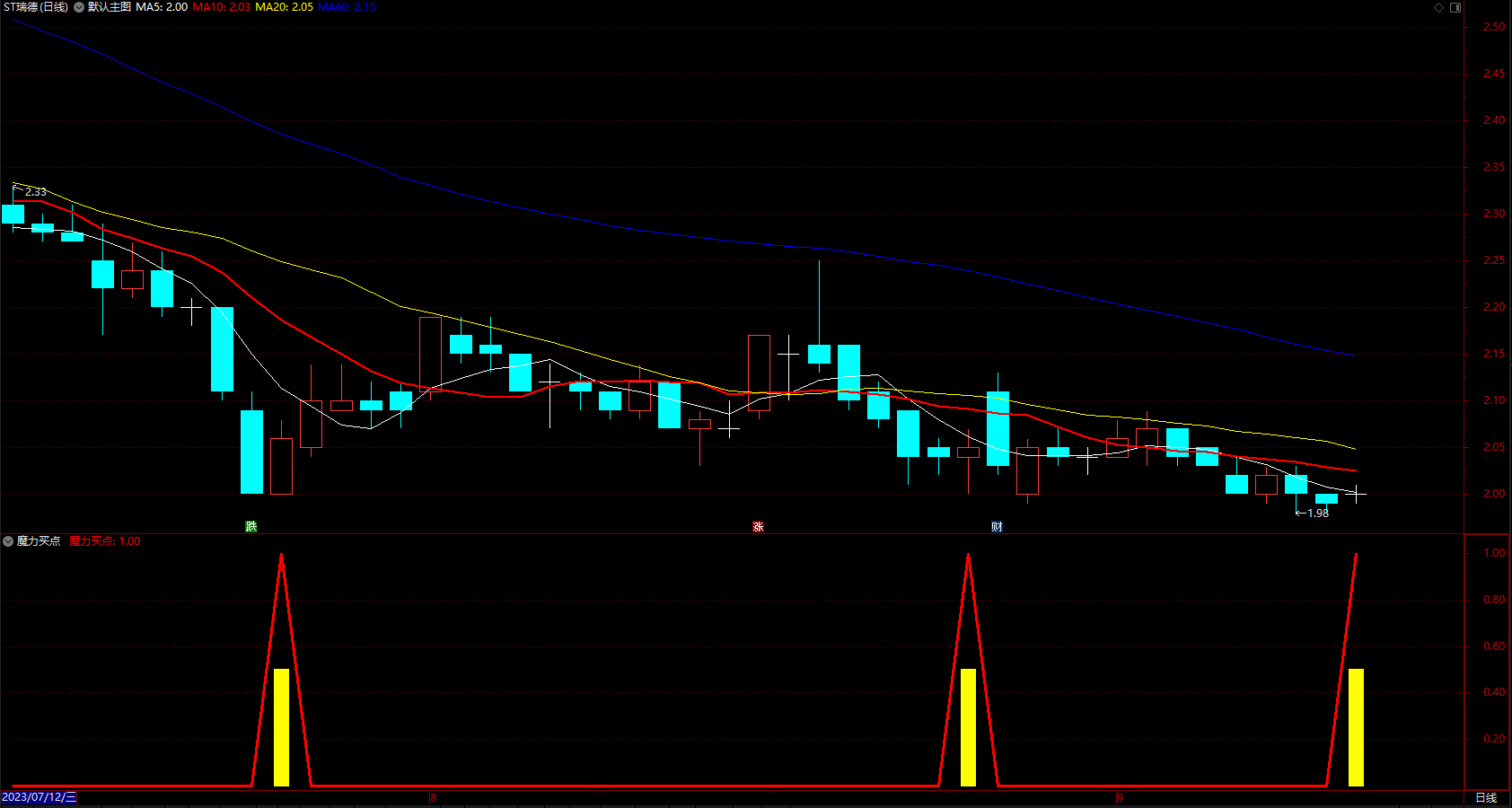This screenshot has width=1512, height=808.
Task: Select the MA10: 2.03 indicator label
Action: 222,7
